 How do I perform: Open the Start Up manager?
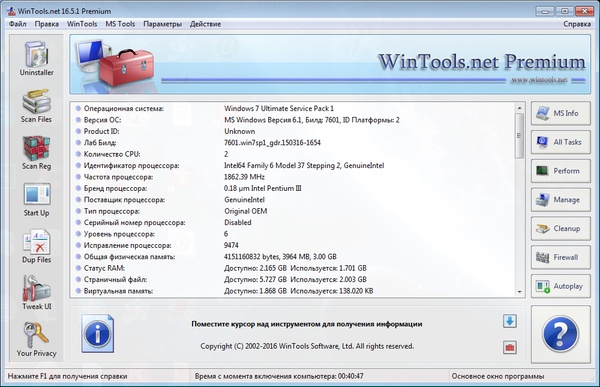[37, 200]
